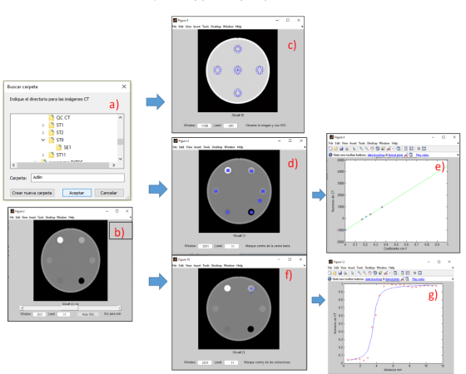The width and height of the screenshot is (466, 374).
Task: Click Save Figure icon in S-curve plot toolbar
Action: (x=340, y=273)
